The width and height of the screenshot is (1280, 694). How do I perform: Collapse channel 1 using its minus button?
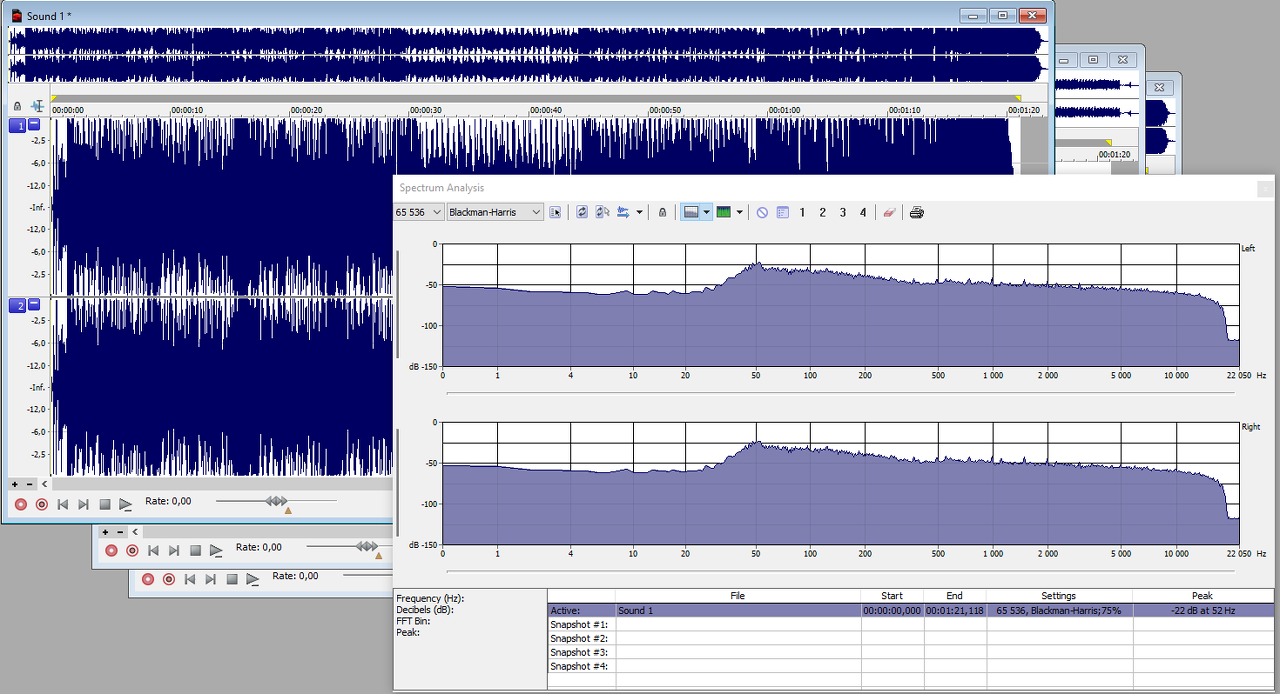point(34,124)
